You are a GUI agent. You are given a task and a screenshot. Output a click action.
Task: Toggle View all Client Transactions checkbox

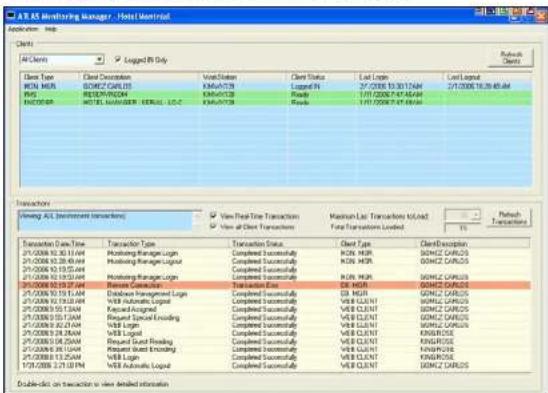pyautogui.click(x=213, y=227)
